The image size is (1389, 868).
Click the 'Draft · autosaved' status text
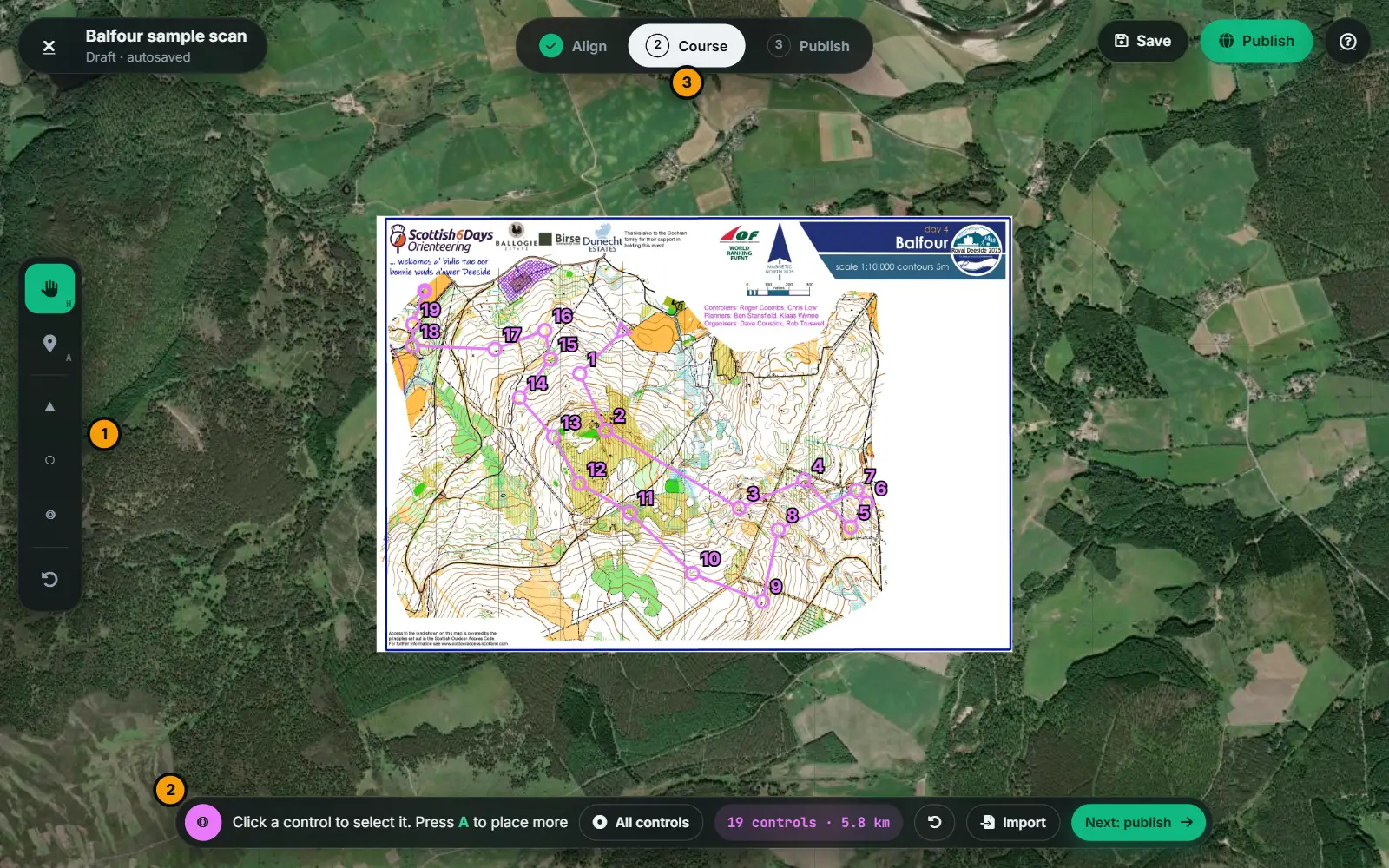(138, 57)
